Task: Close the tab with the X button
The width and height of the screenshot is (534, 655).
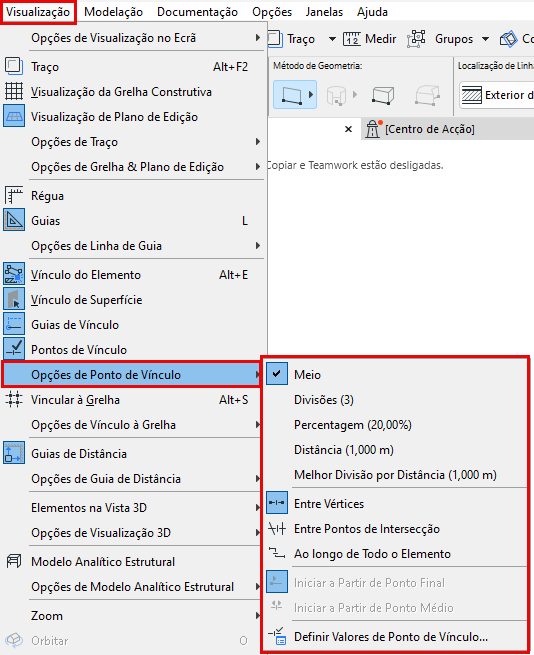Action: coord(348,129)
